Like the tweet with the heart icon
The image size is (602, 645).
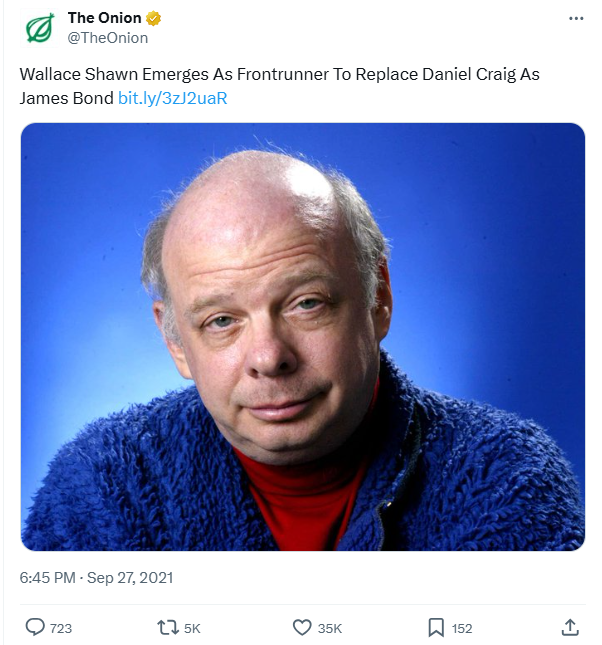coord(302,627)
